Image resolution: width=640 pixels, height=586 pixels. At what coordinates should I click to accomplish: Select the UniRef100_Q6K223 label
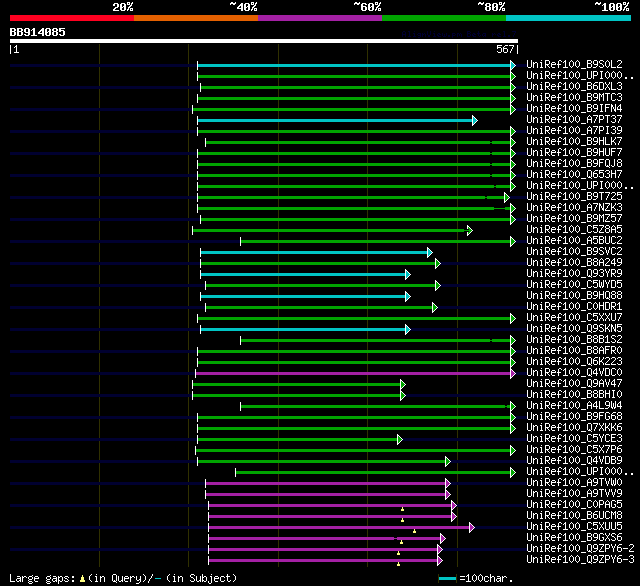tap(574, 362)
